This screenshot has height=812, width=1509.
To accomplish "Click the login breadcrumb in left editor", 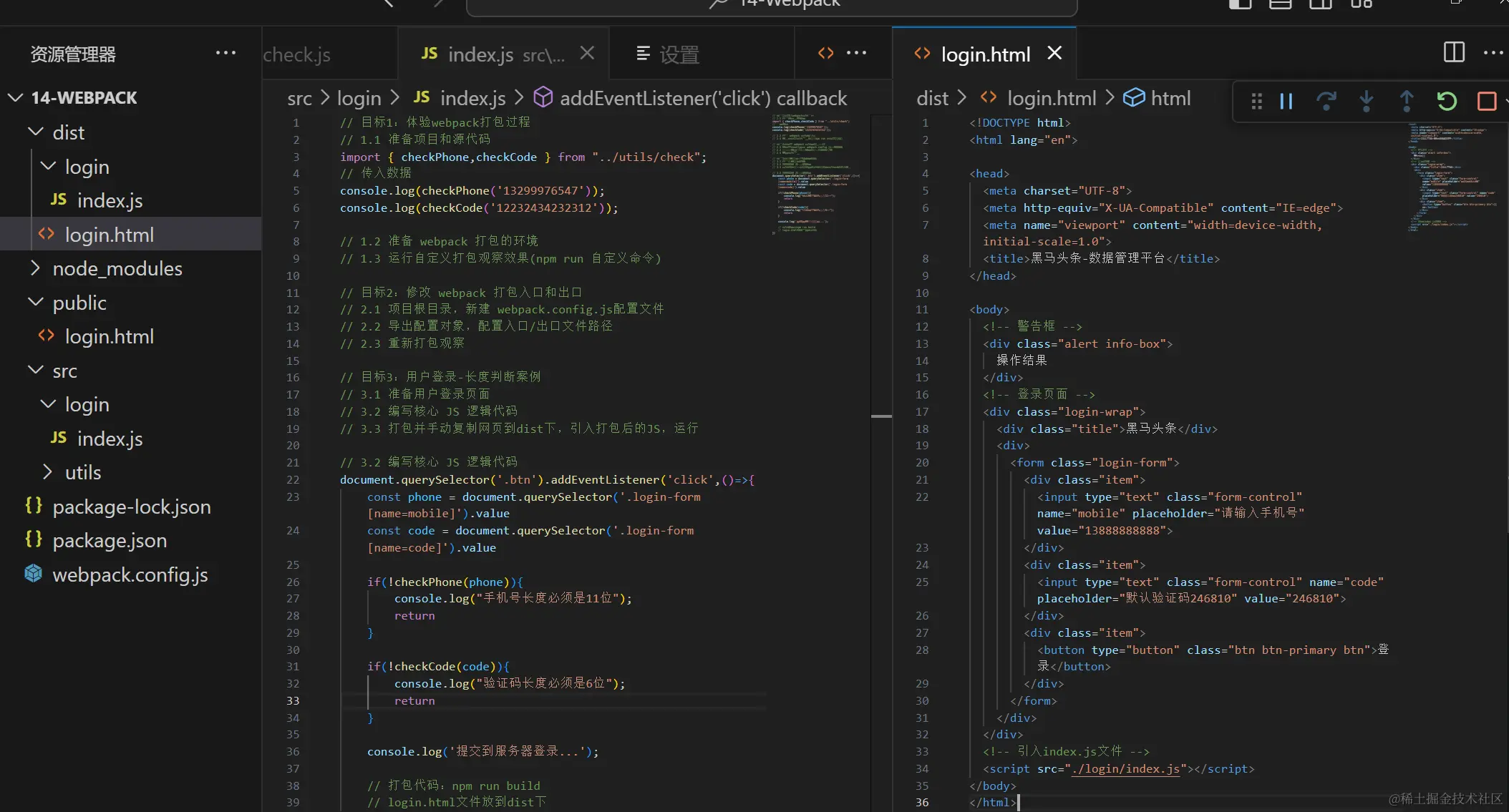I will [x=359, y=98].
